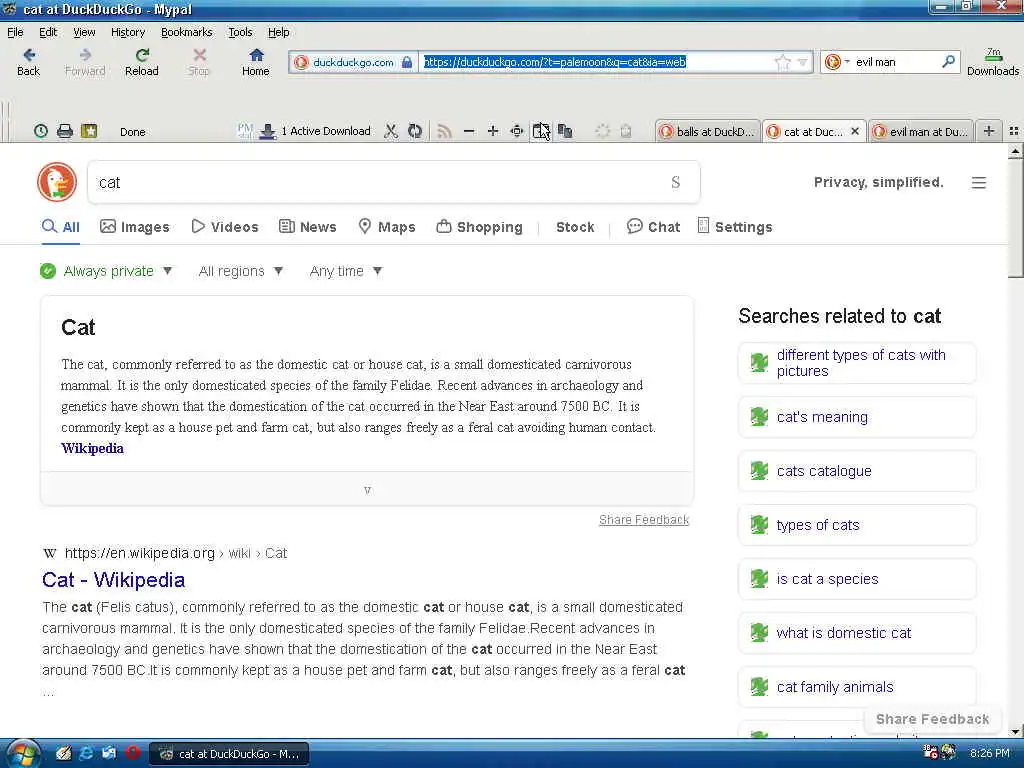Open 'Cat - Wikipedia' search result
This screenshot has width=1024, height=768.
pyautogui.click(x=114, y=580)
